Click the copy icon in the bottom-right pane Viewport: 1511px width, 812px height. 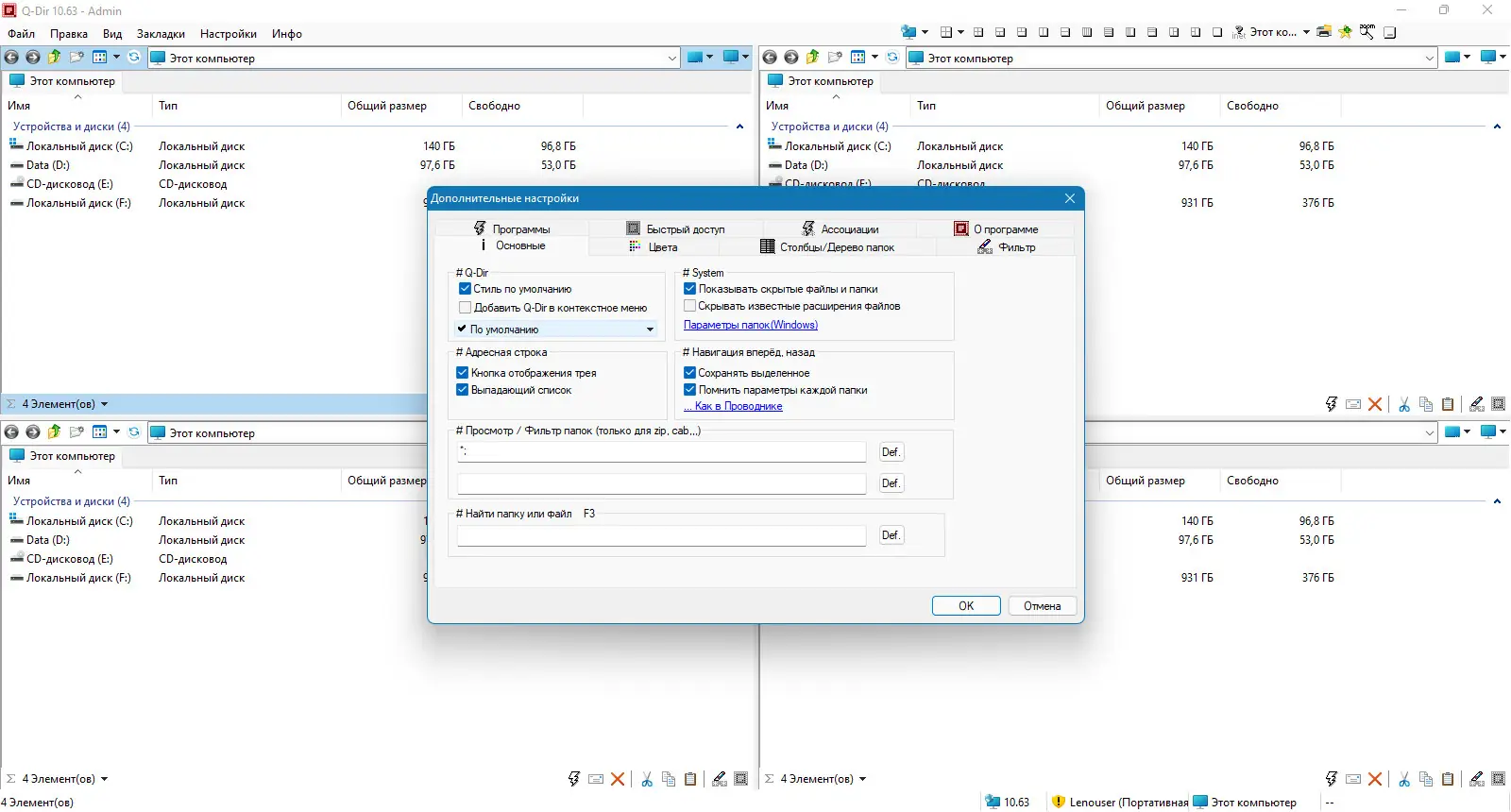point(1426,779)
